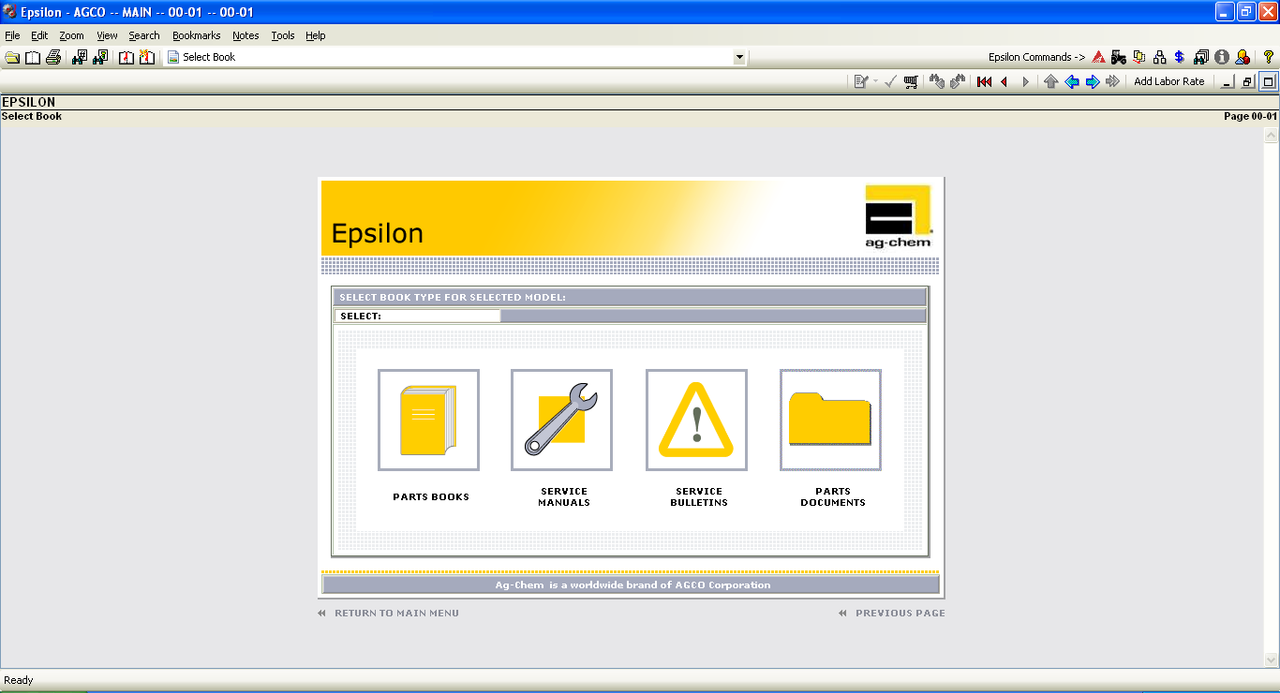Click the open folder toolbar icon
1280x693 pixels.
(x=12, y=57)
